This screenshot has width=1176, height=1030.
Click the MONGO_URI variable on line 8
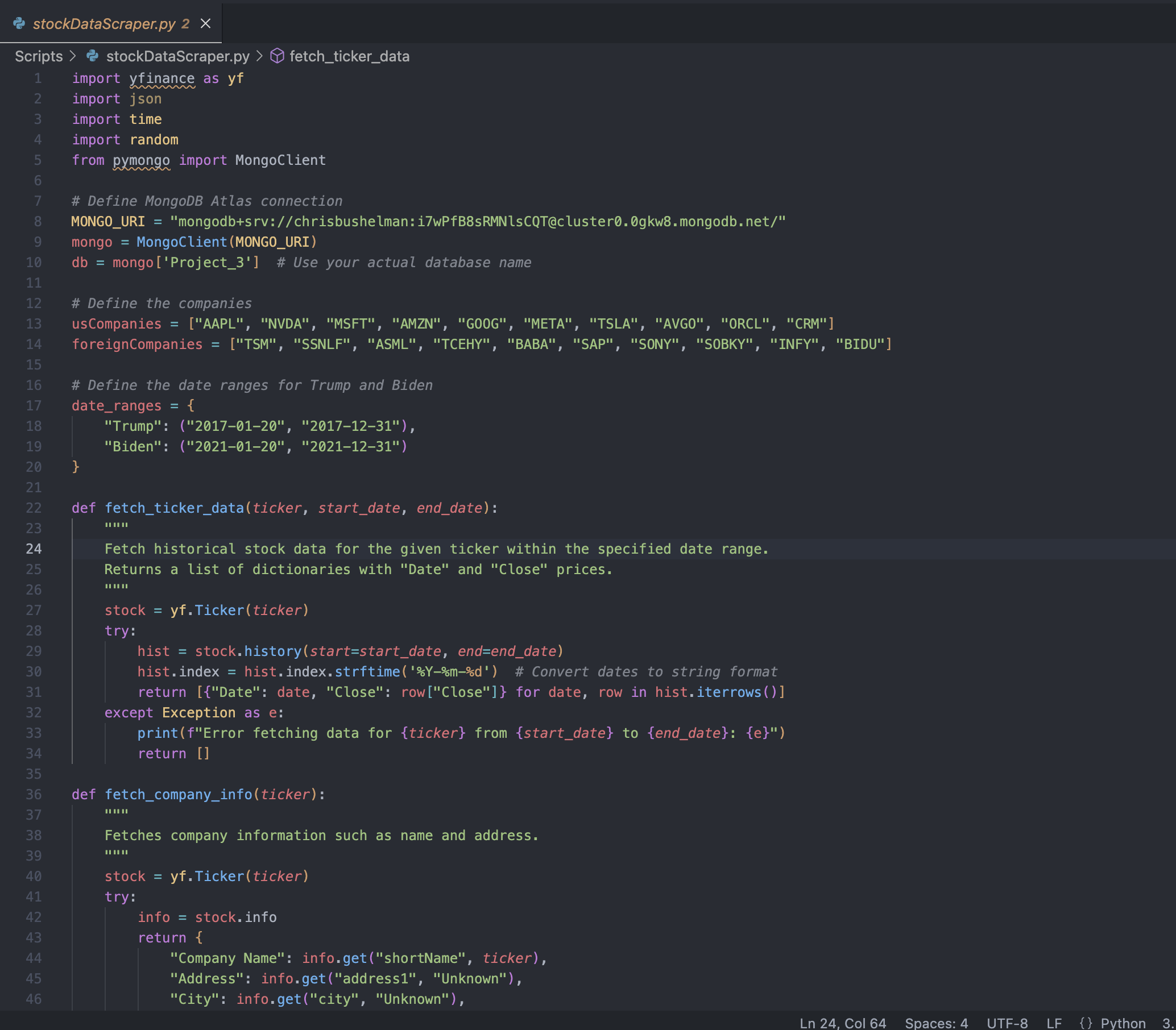click(107, 222)
